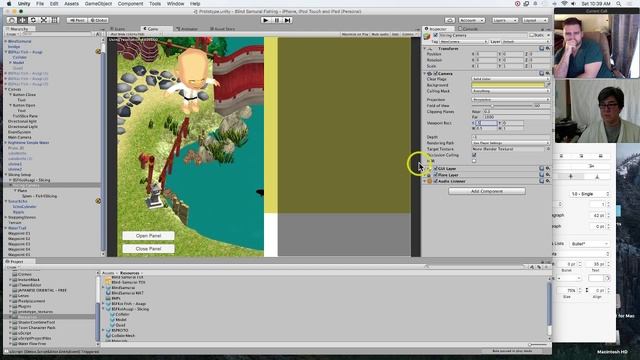
Task: Open the GUI Layer gear menu
Action: click(548, 168)
